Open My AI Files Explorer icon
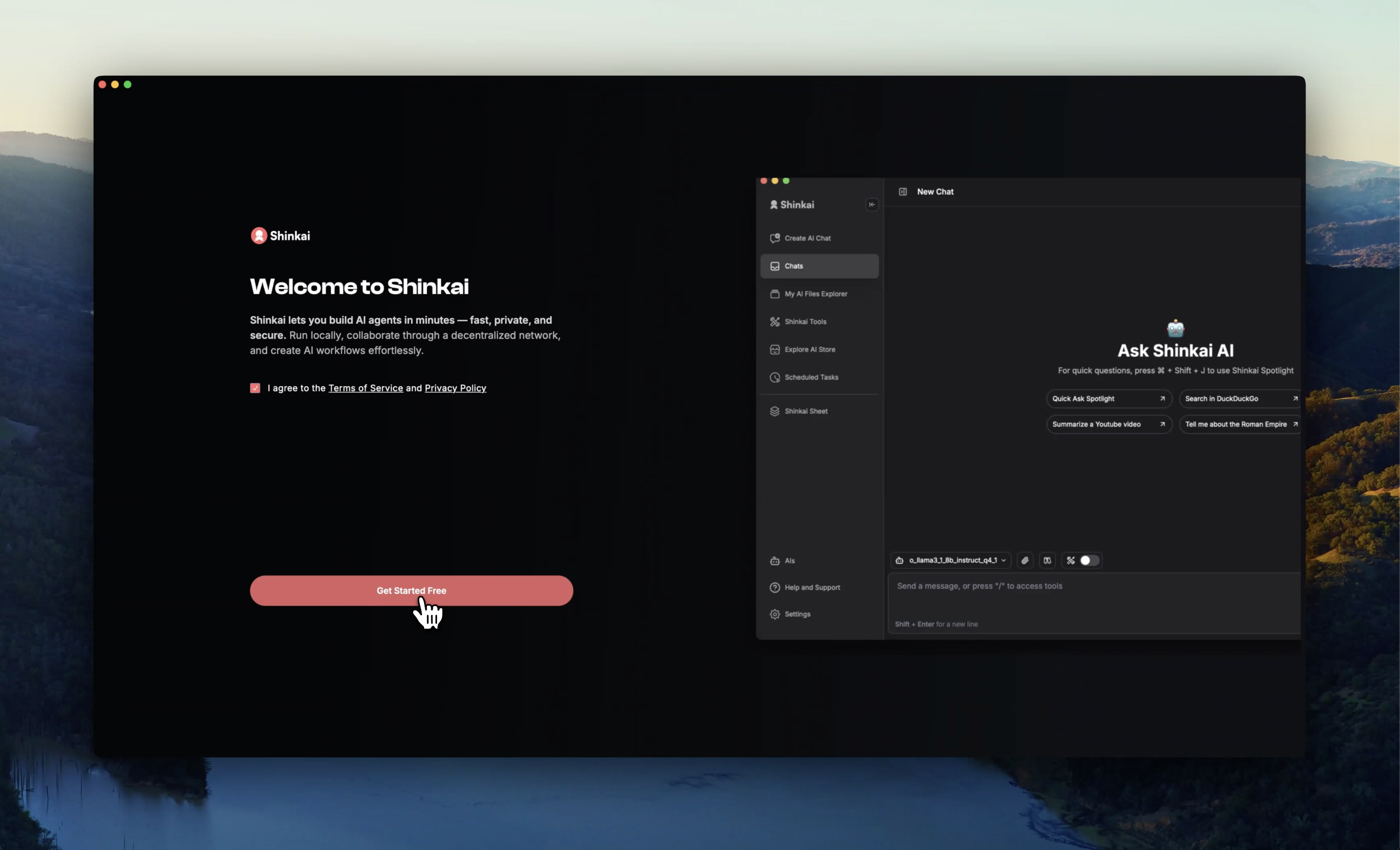The height and width of the screenshot is (850, 1400). pos(775,294)
